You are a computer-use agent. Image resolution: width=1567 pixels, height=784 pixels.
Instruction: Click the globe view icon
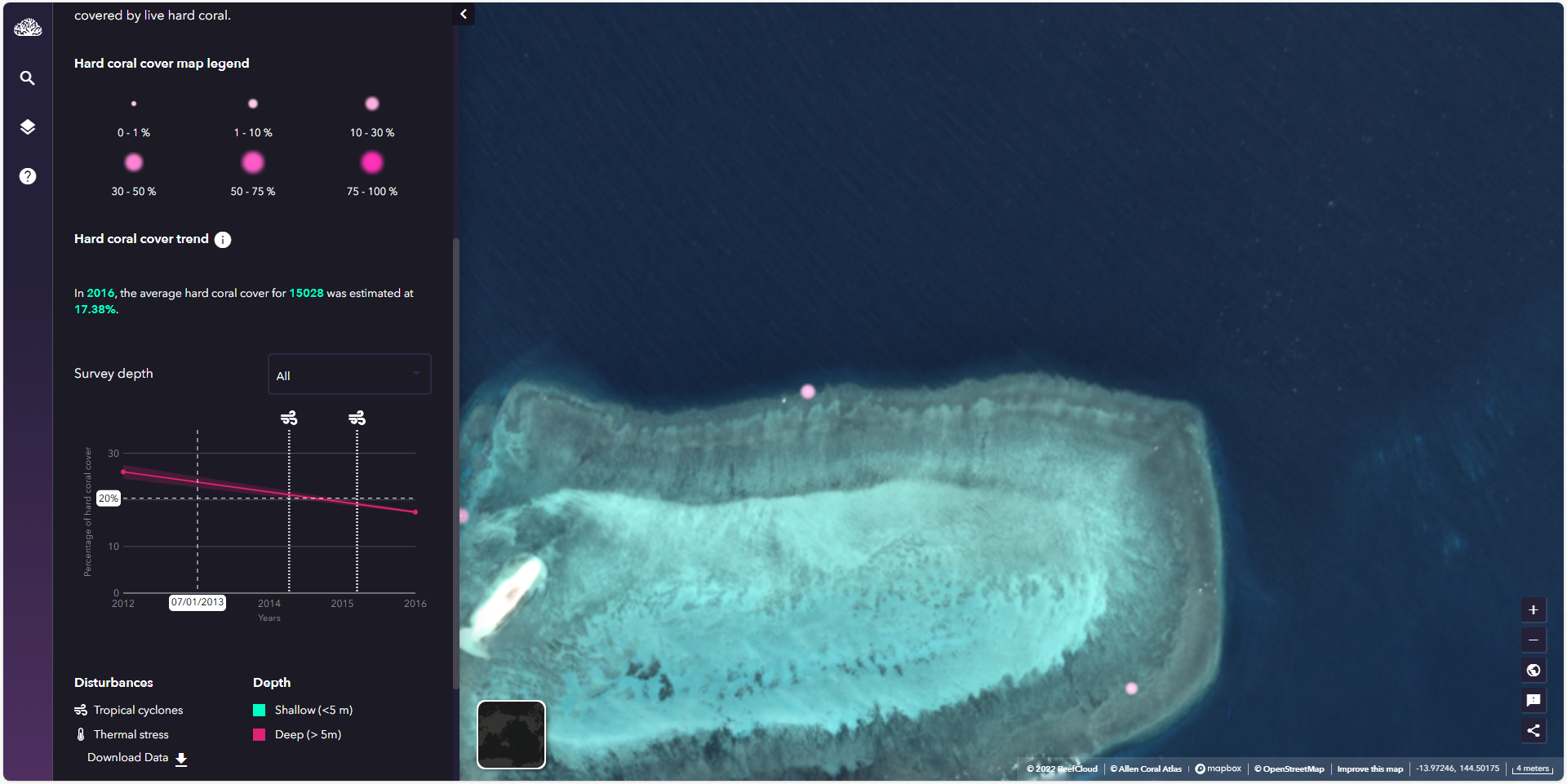1533,671
